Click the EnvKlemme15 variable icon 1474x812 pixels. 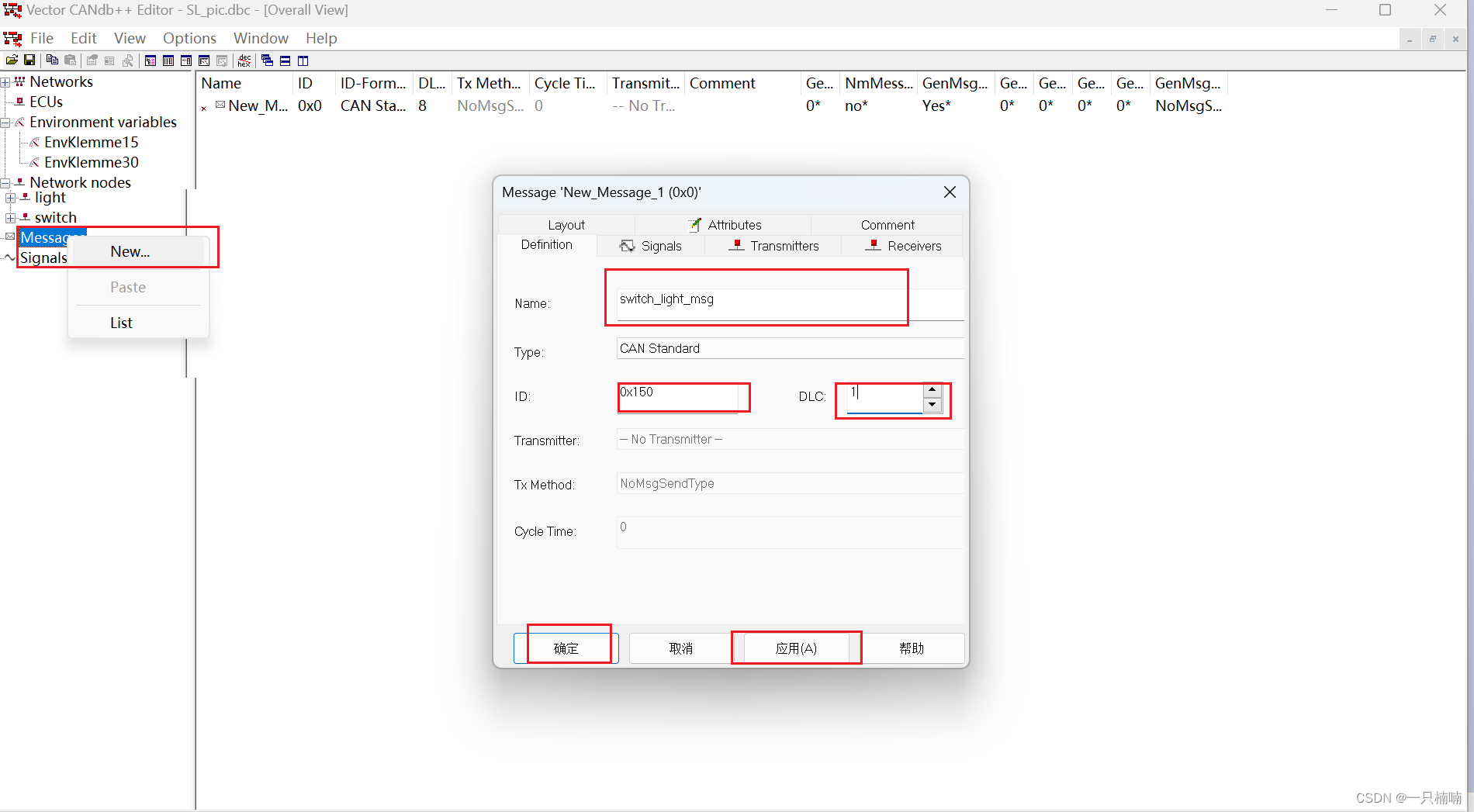35,142
